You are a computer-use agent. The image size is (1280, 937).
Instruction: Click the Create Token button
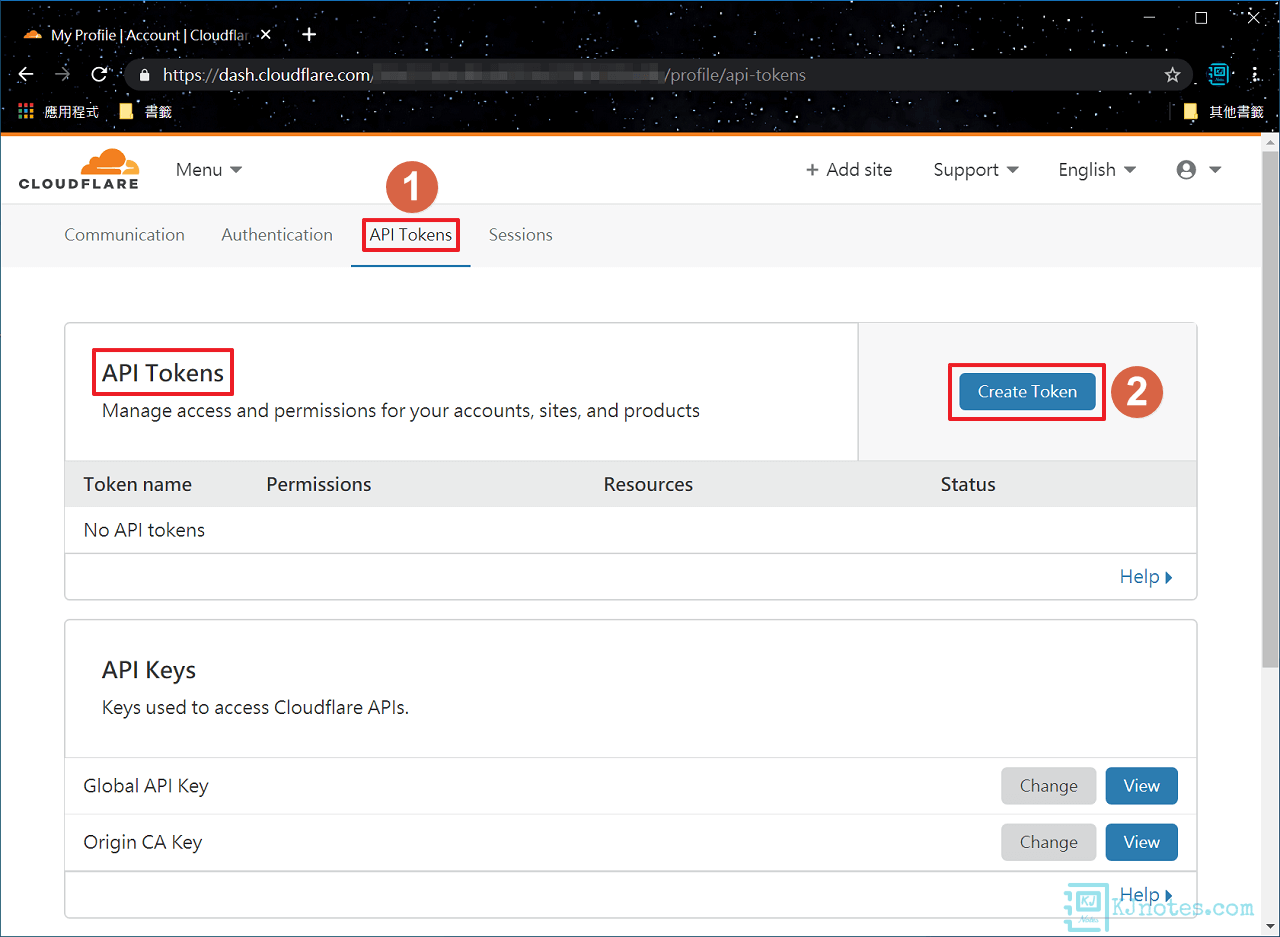click(x=1027, y=392)
